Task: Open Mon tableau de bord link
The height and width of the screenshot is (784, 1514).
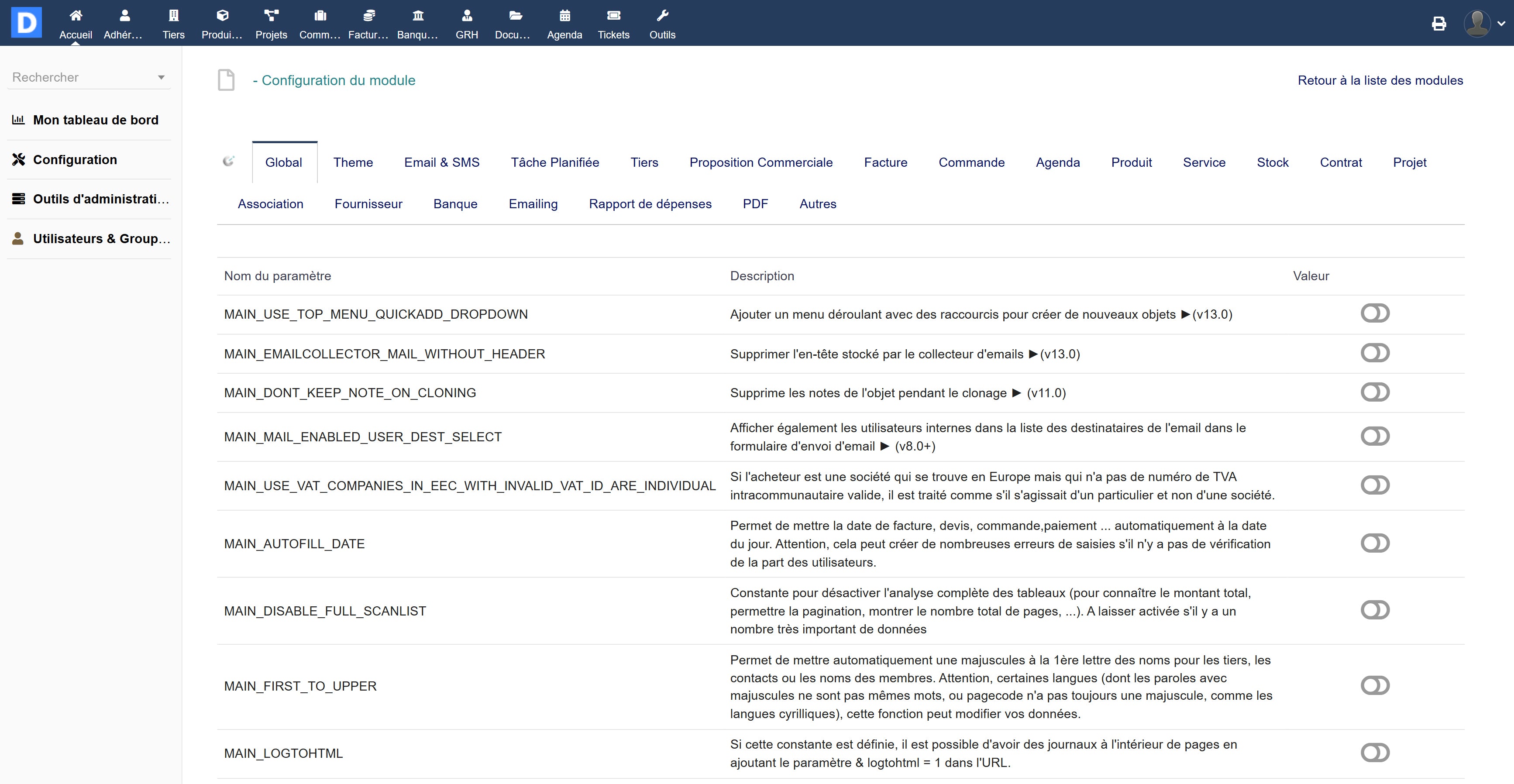Action: (95, 120)
